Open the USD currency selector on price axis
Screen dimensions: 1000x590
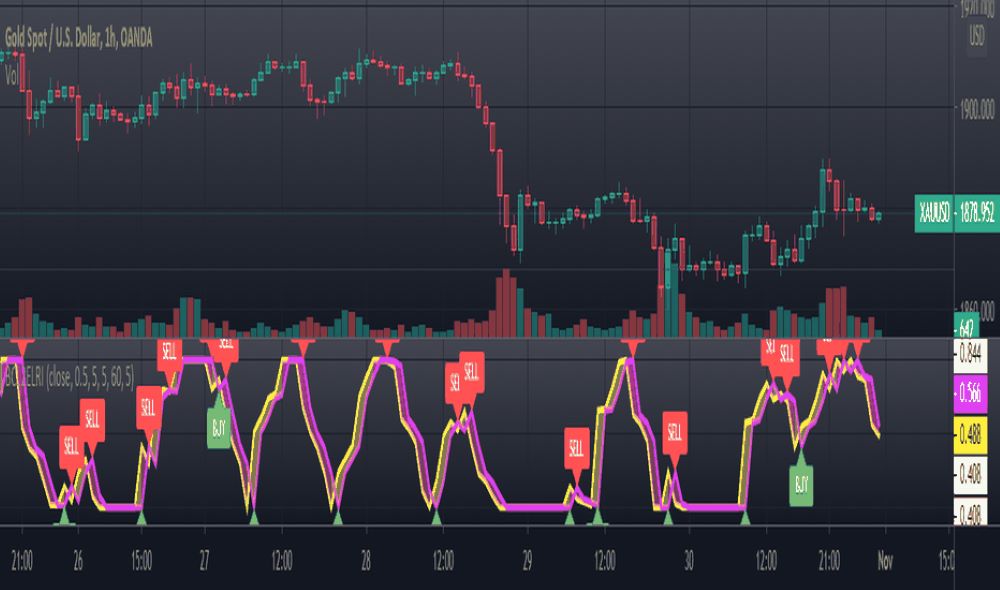point(975,38)
